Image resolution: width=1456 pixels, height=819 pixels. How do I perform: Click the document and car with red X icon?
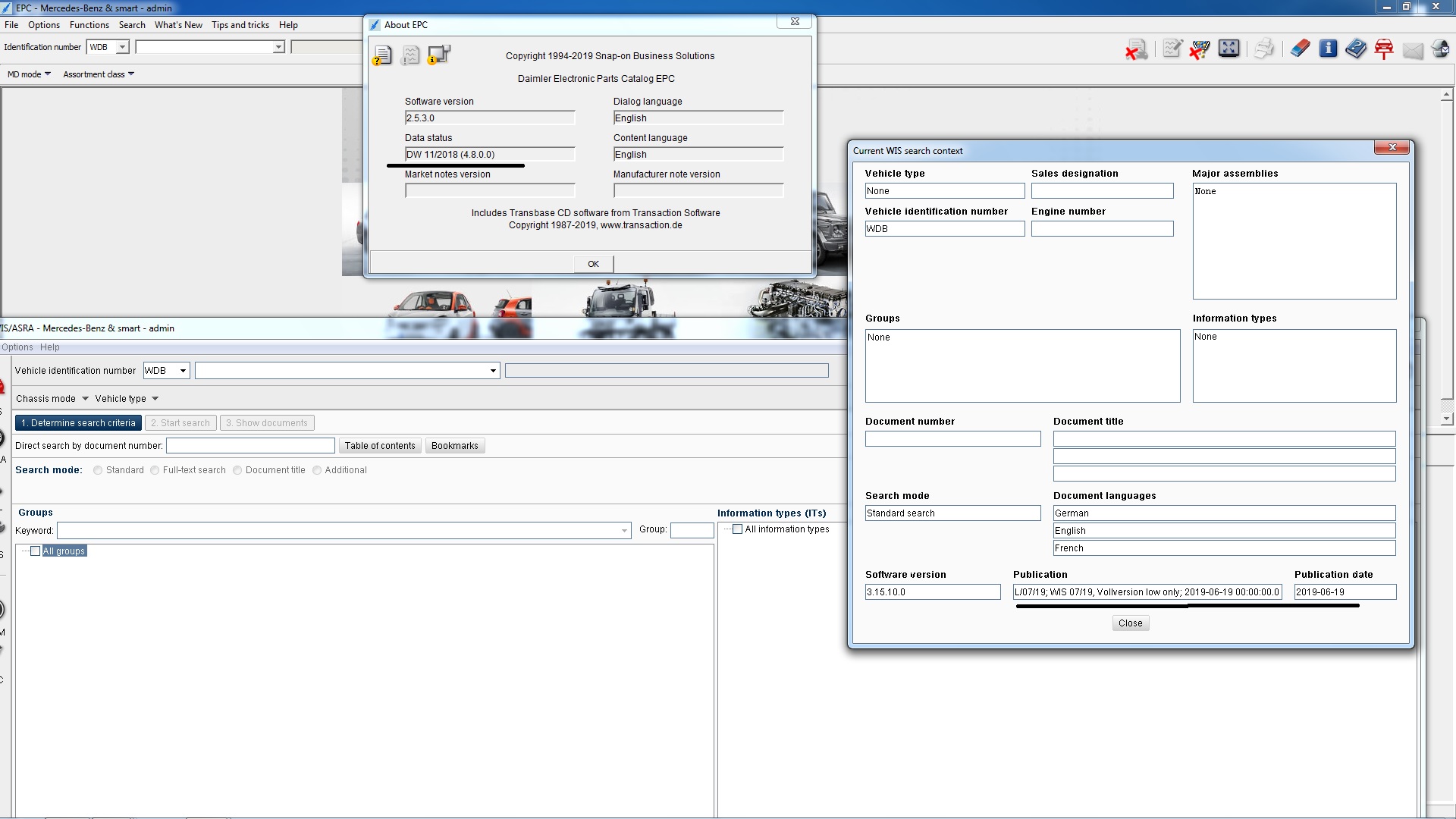point(1135,50)
